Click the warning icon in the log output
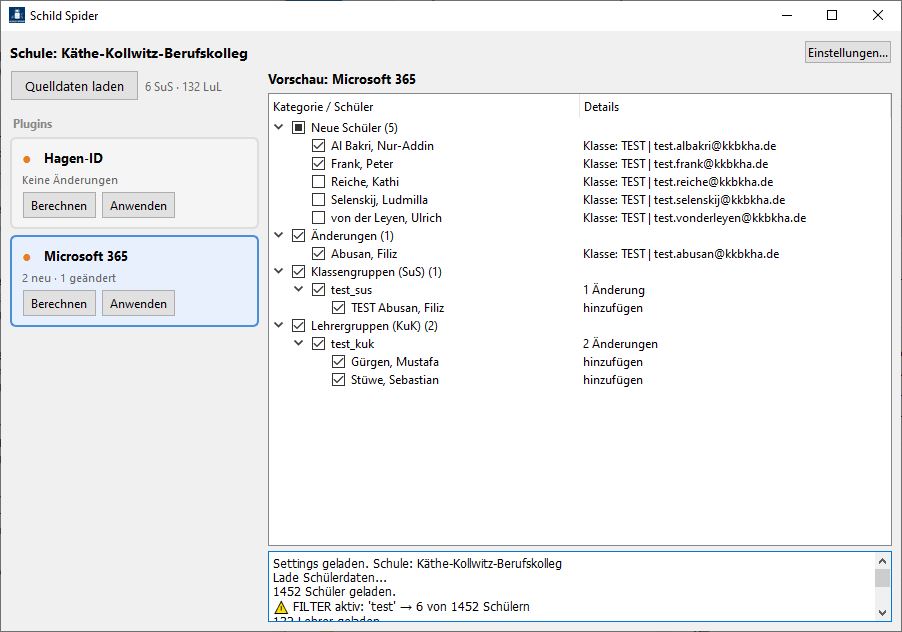902x632 pixels. (x=281, y=607)
